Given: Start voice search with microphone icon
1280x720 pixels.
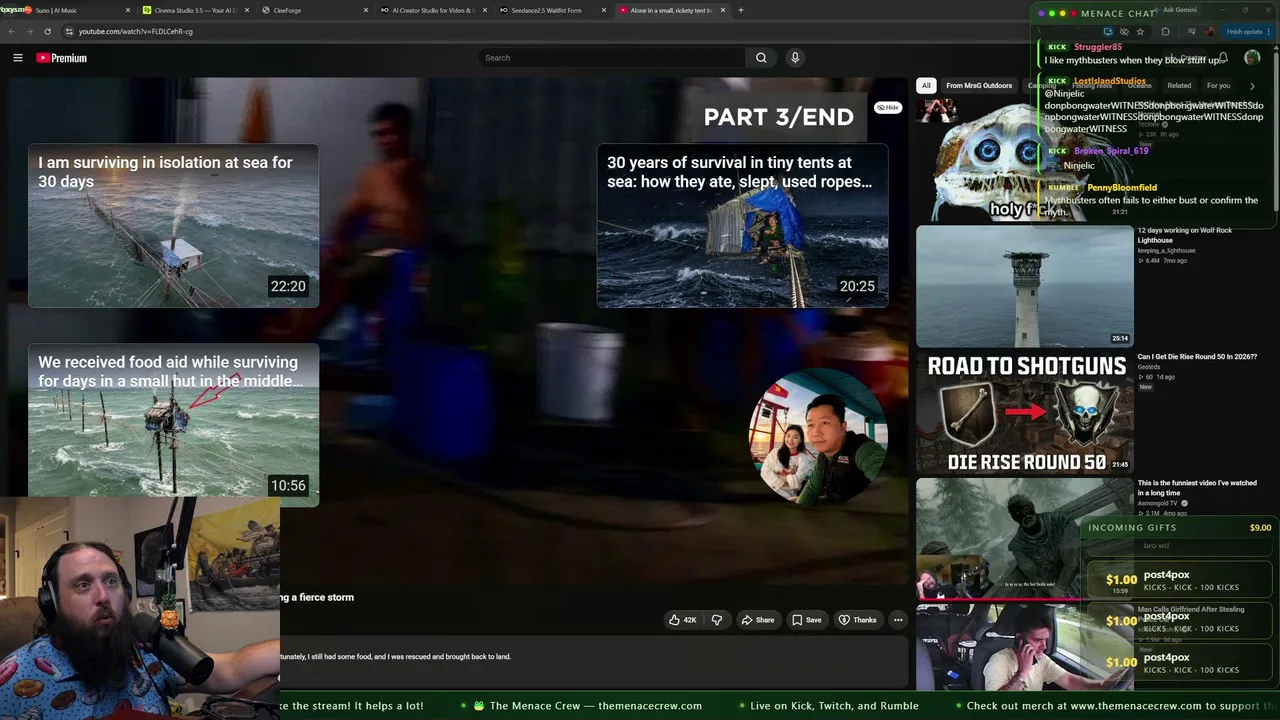Looking at the screenshot, I should [795, 58].
